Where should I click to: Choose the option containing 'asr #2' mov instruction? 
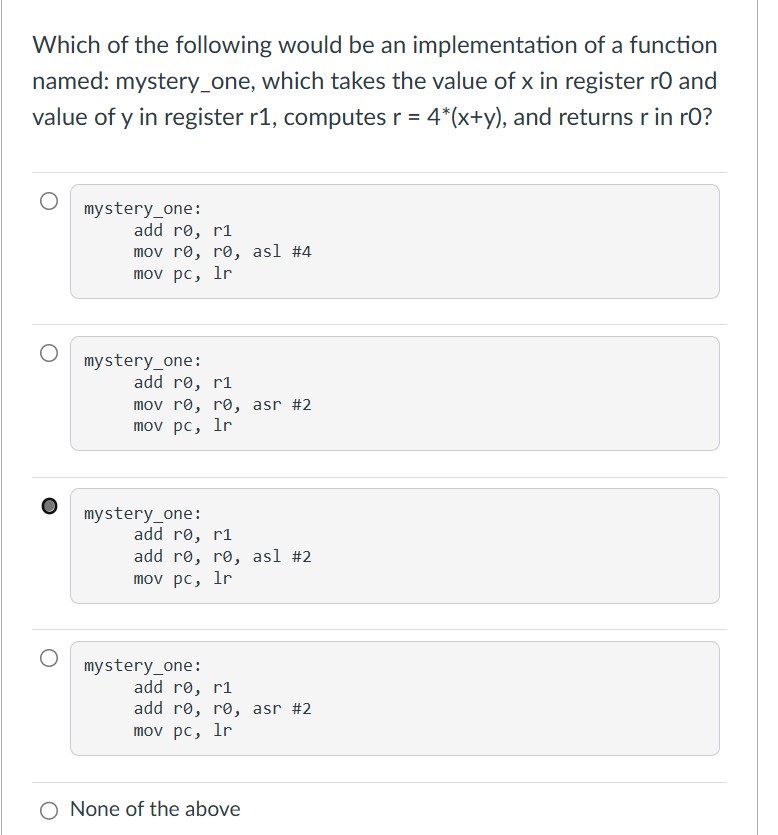tap(48, 352)
